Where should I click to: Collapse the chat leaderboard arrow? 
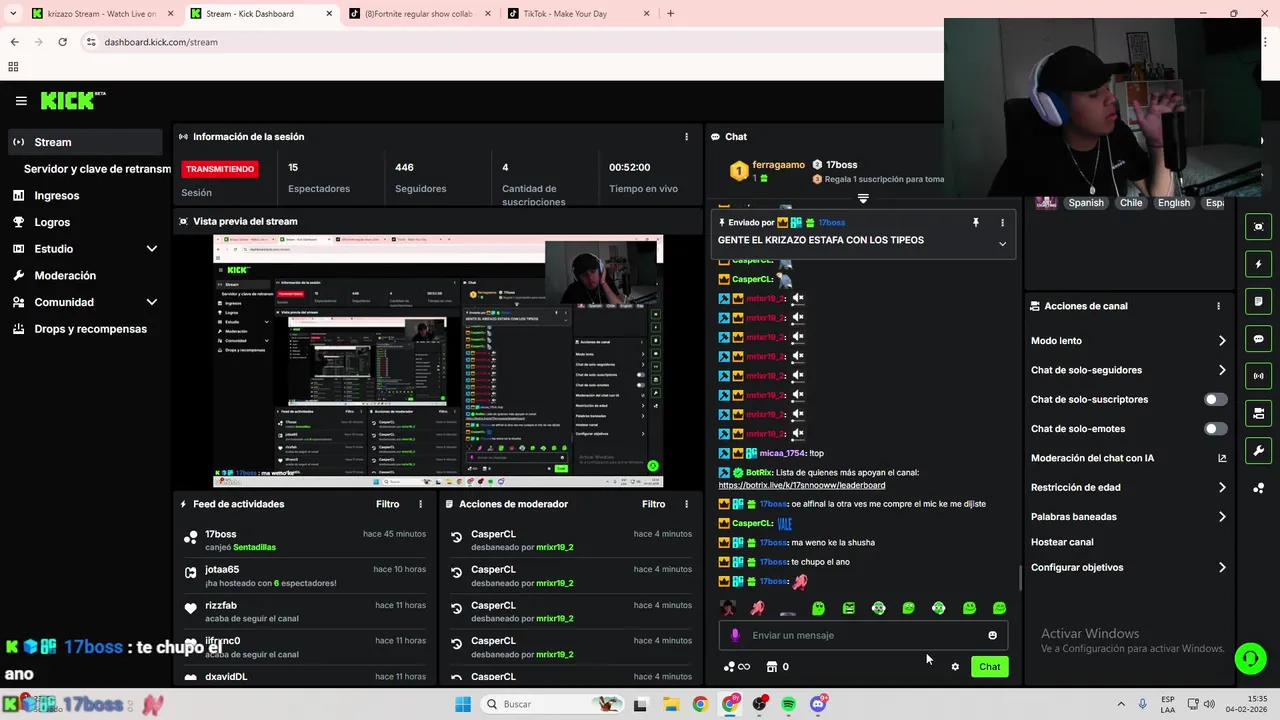pos(863,198)
